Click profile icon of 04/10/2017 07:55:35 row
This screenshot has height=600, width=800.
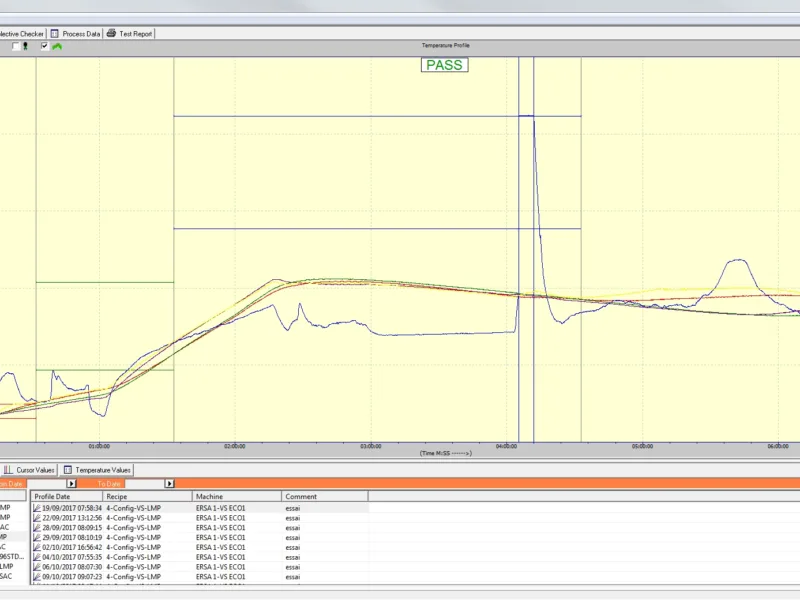pos(37,557)
